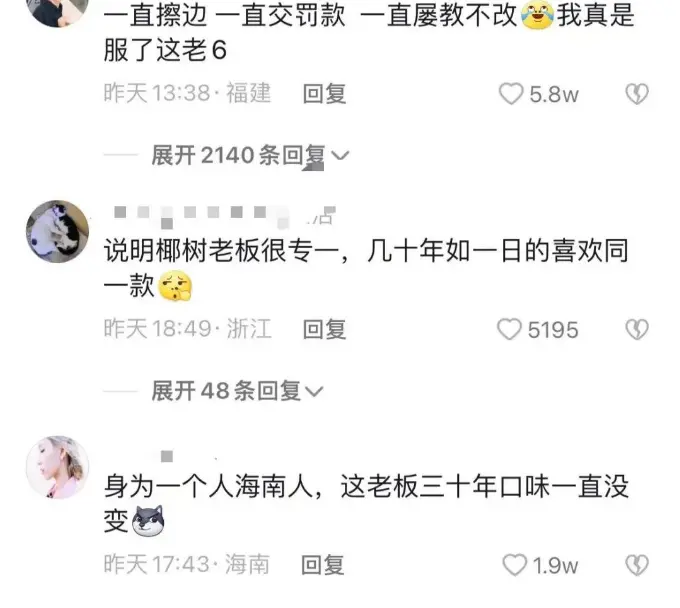
Task: Like the Fujian comment with 5.8w likes
Action: click(x=511, y=94)
